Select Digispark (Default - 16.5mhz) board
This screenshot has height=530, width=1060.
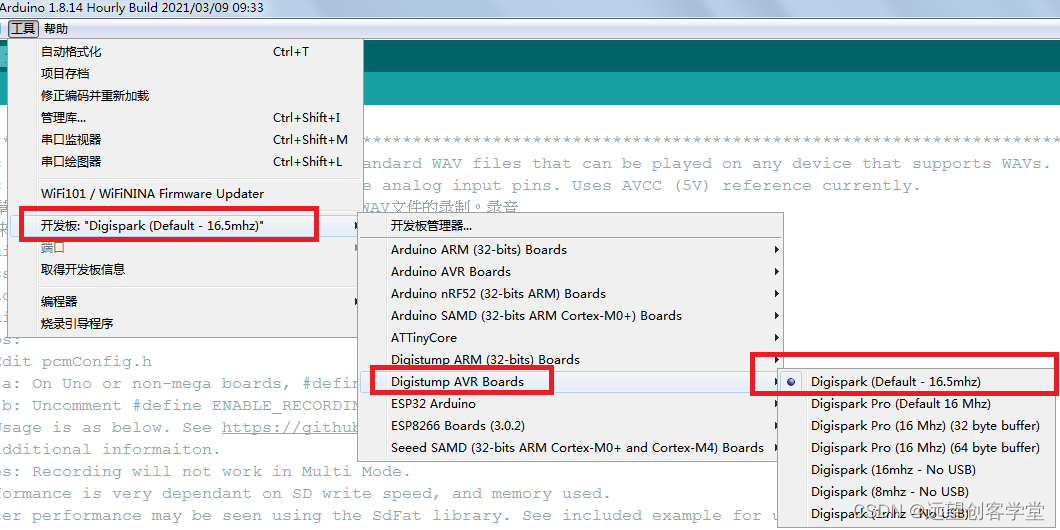pos(919,381)
